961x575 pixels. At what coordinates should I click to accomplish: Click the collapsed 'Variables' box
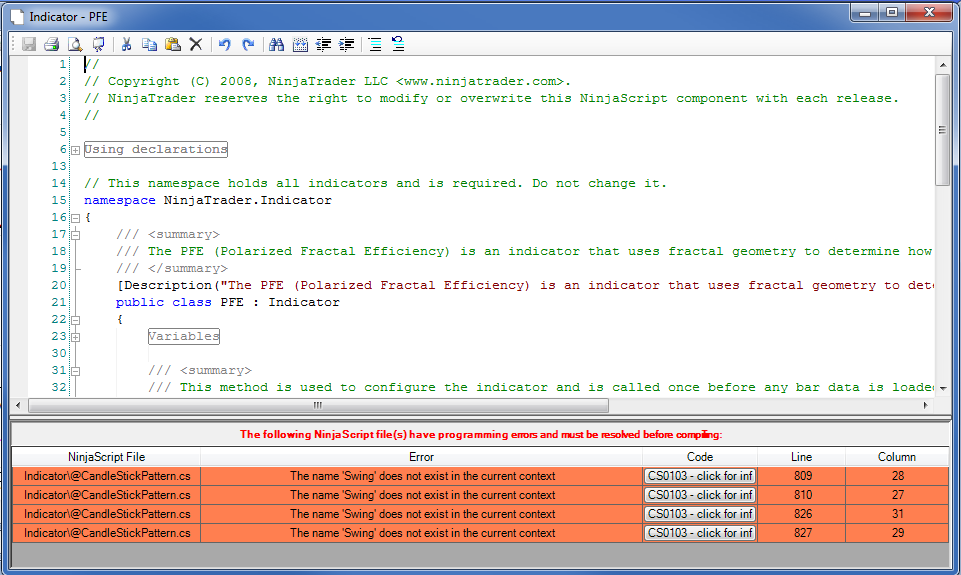coord(184,336)
